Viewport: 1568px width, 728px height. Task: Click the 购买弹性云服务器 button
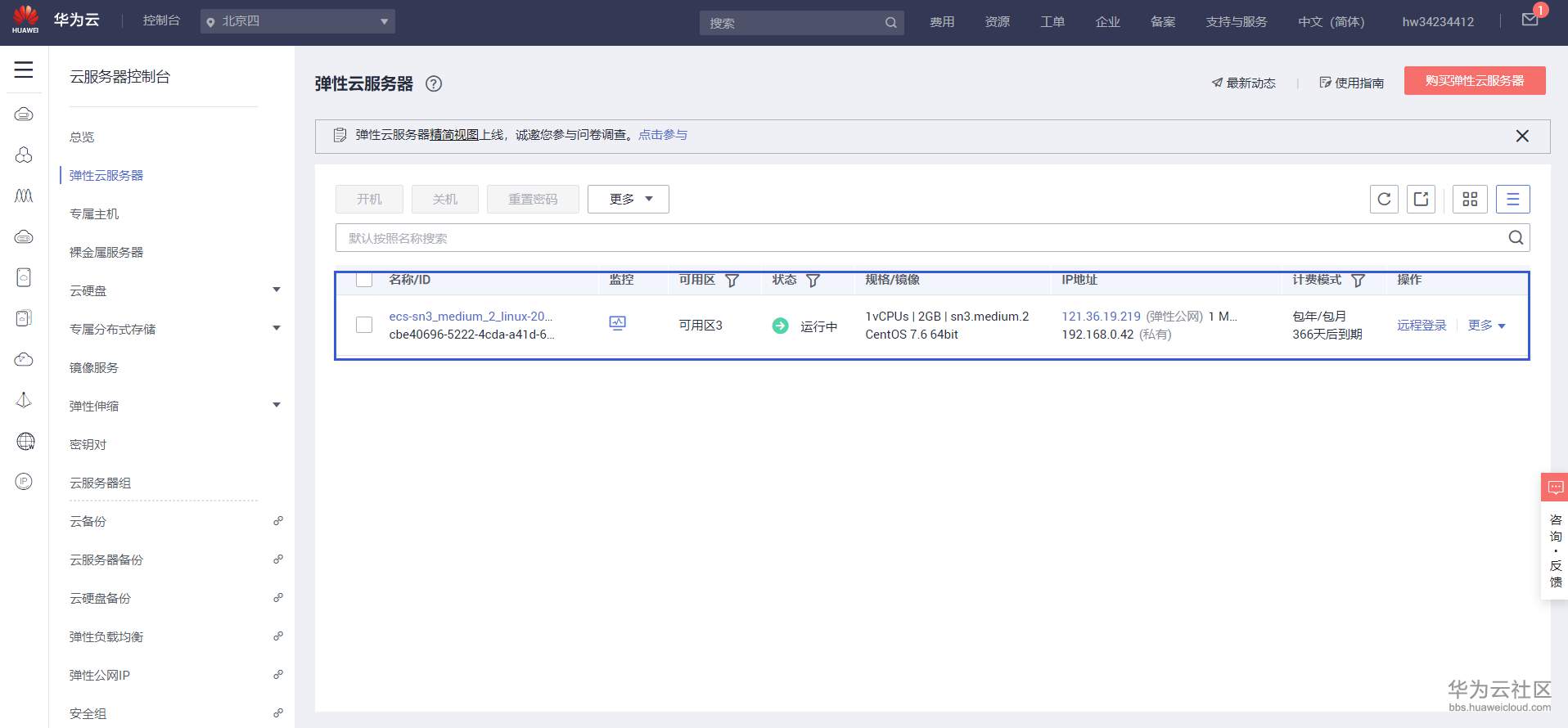1475,81
